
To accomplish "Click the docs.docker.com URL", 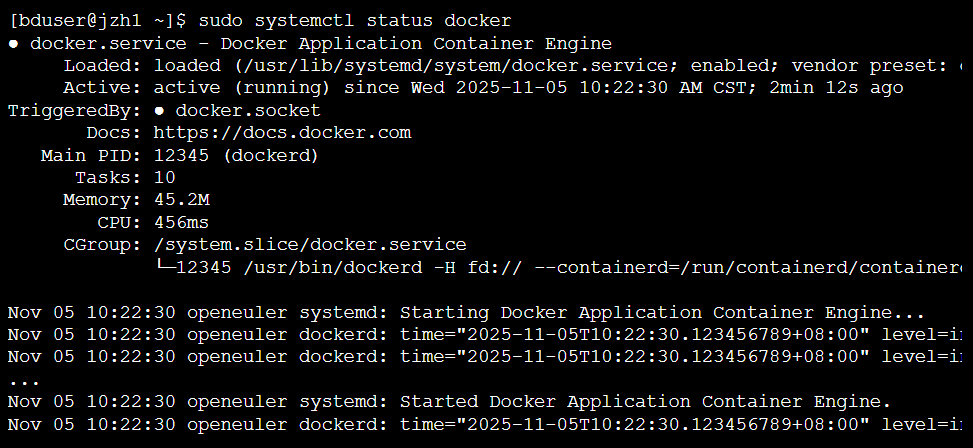I will tap(282, 133).
